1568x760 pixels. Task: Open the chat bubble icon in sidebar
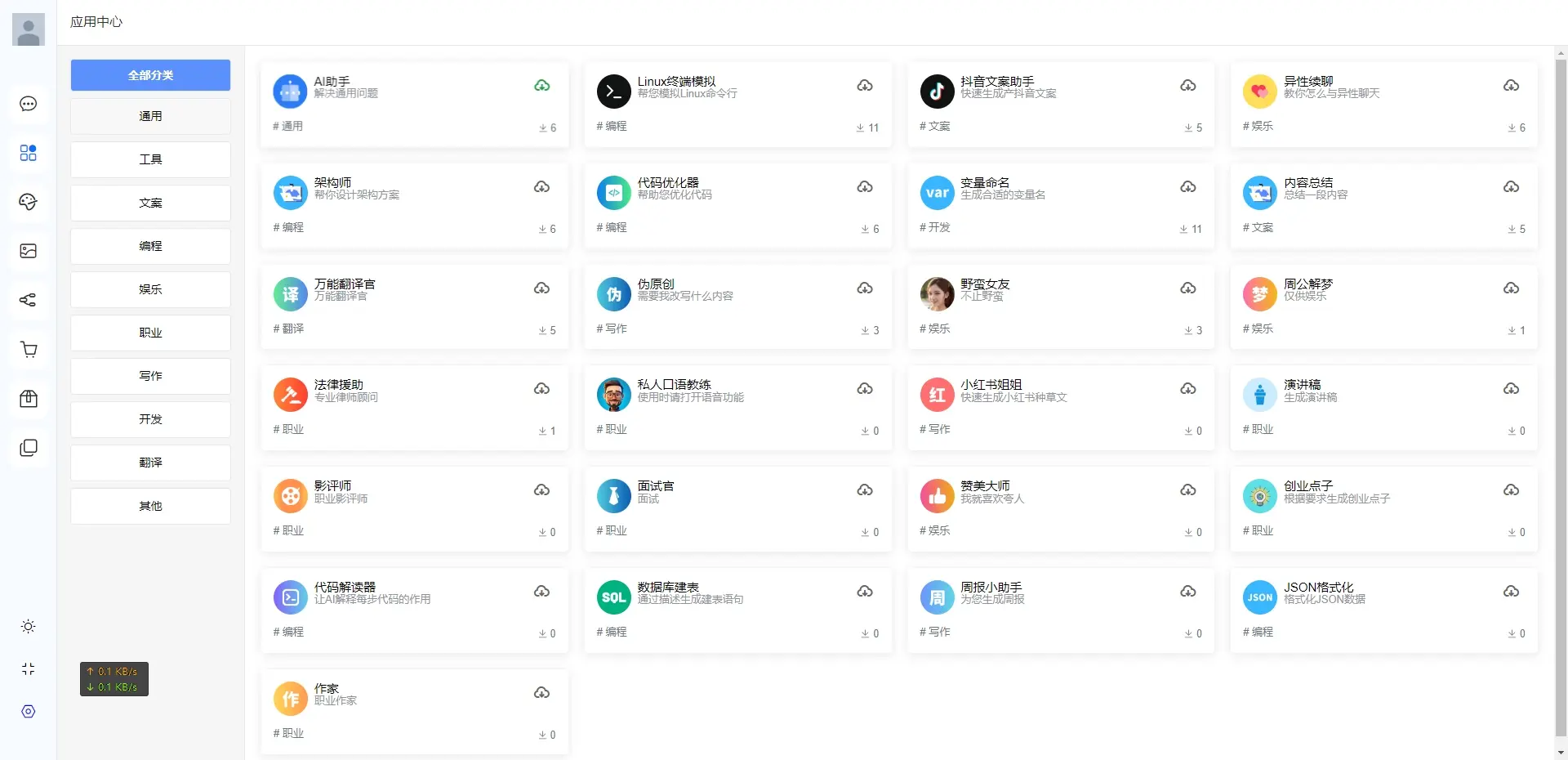tap(28, 104)
